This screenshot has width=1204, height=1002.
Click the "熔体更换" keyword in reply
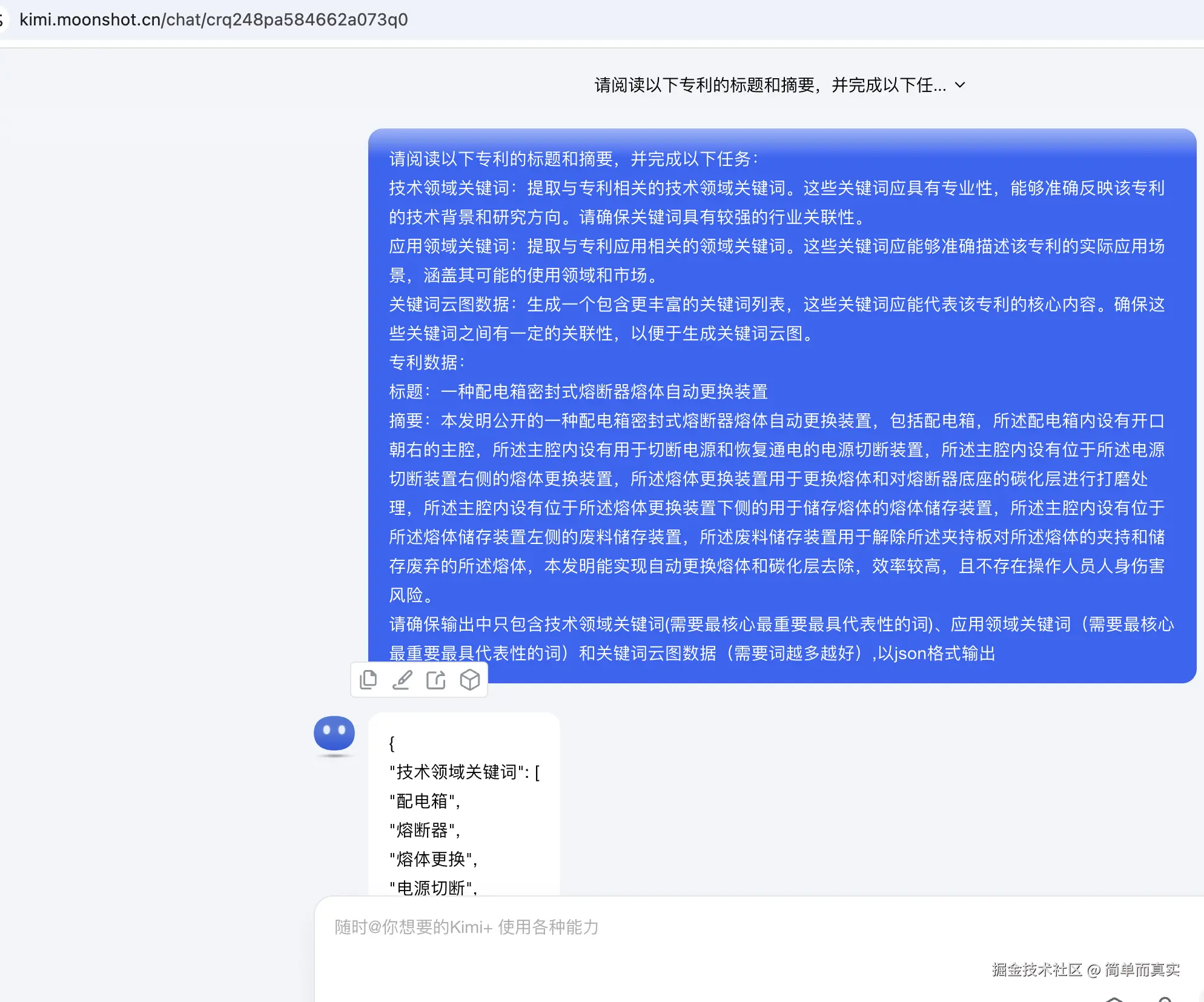click(x=432, y=859)
